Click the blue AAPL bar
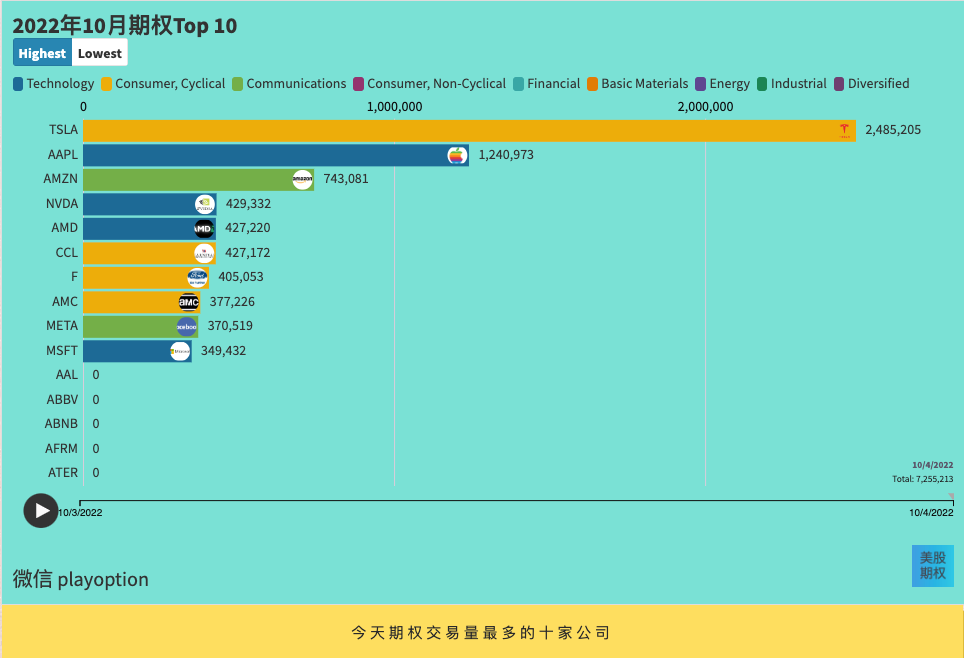 pyautogui.click(x=275, y=155)
